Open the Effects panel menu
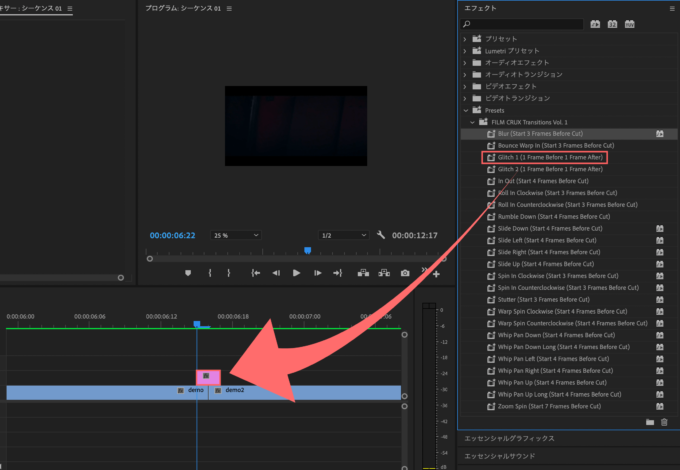Viewport: 680px width, 470px height. [672, 8]
